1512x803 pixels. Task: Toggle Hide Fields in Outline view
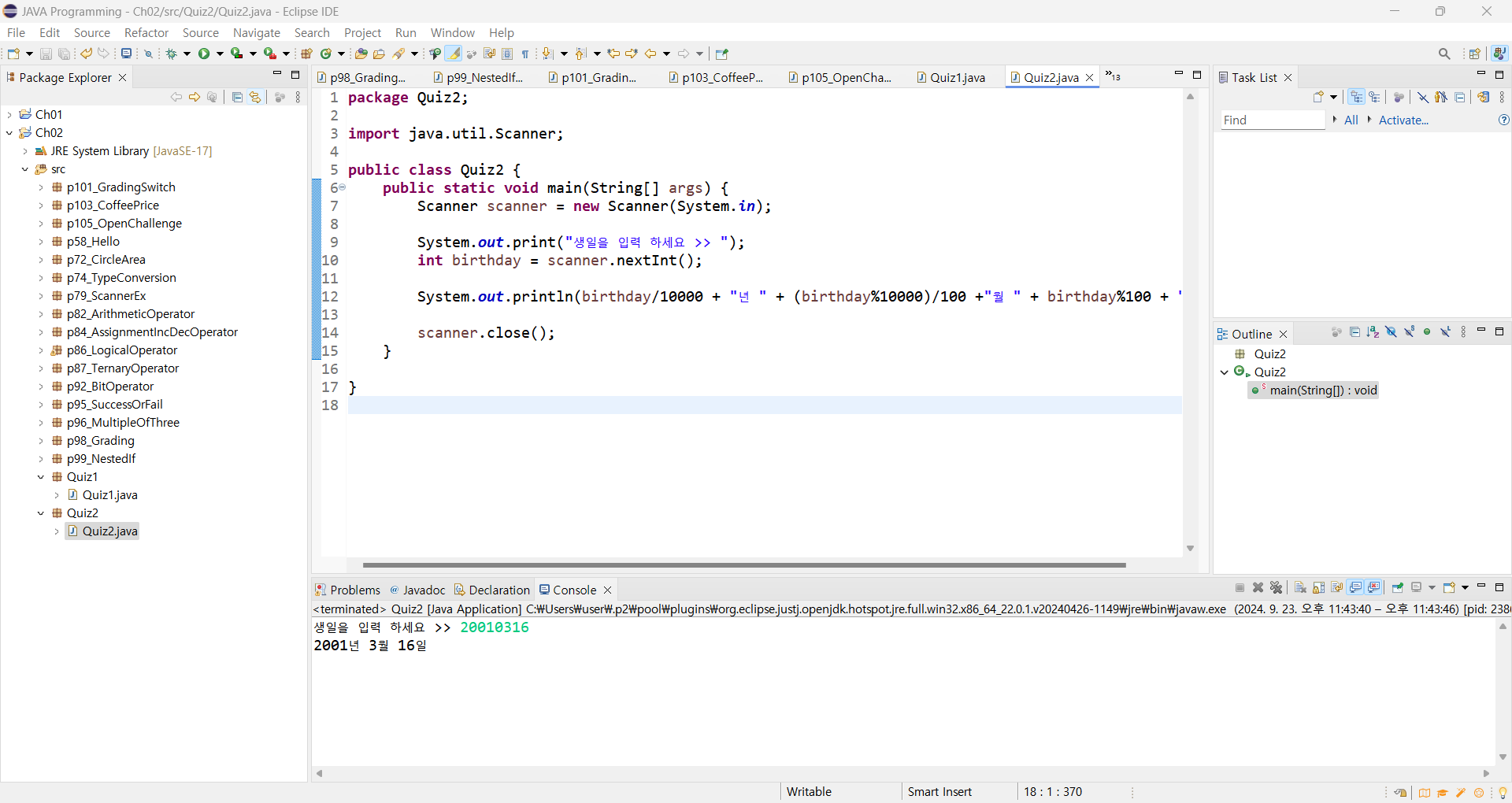click(x=1391, y=332)
